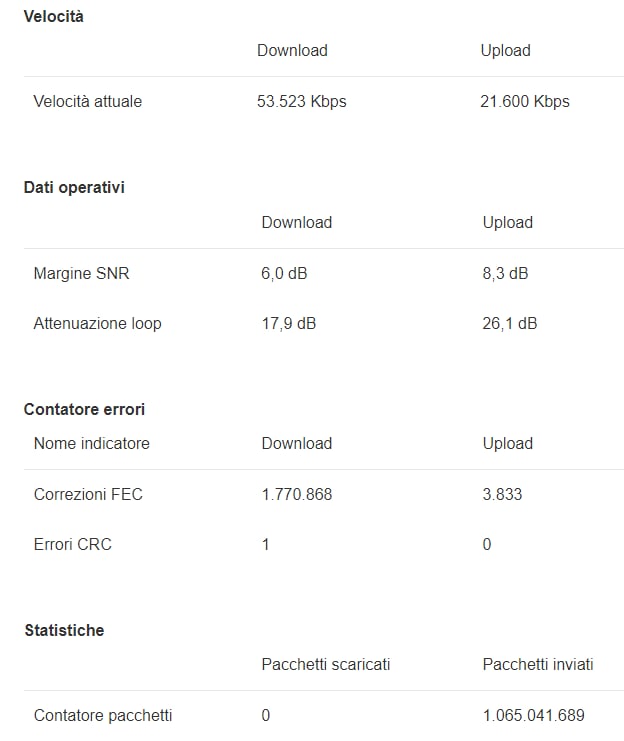
Task: Click the 21.600 Kbps upload speed value
Action: [525, 101]
